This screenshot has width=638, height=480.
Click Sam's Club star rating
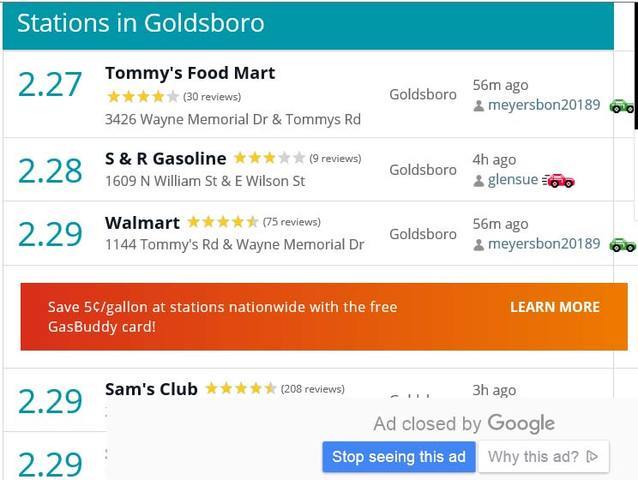(x=240, y=389)
